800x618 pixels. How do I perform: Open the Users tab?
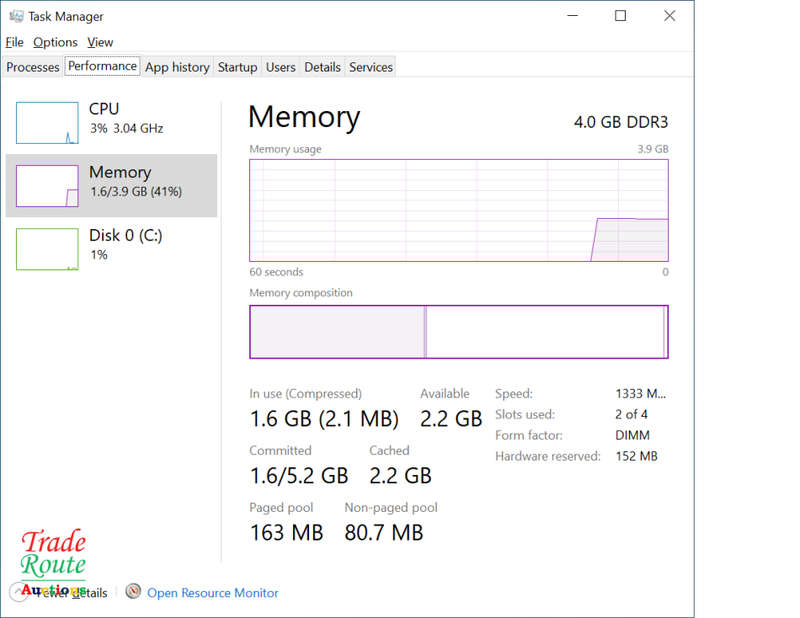pyautogui.click(x=280, y=67)
